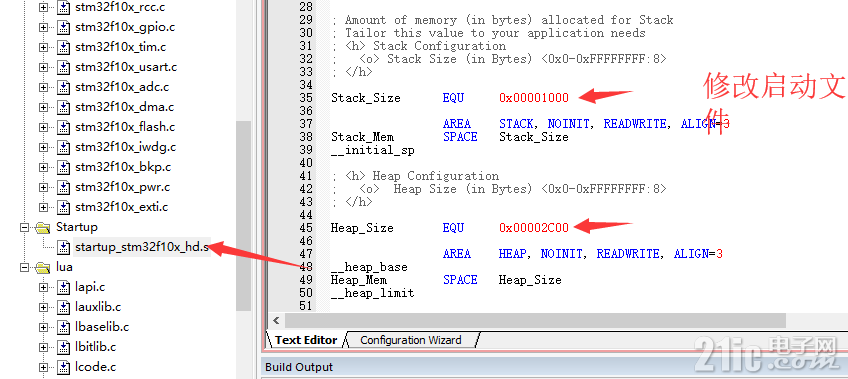Click the stm32f10x_adc.c file icon

[64, 88]
